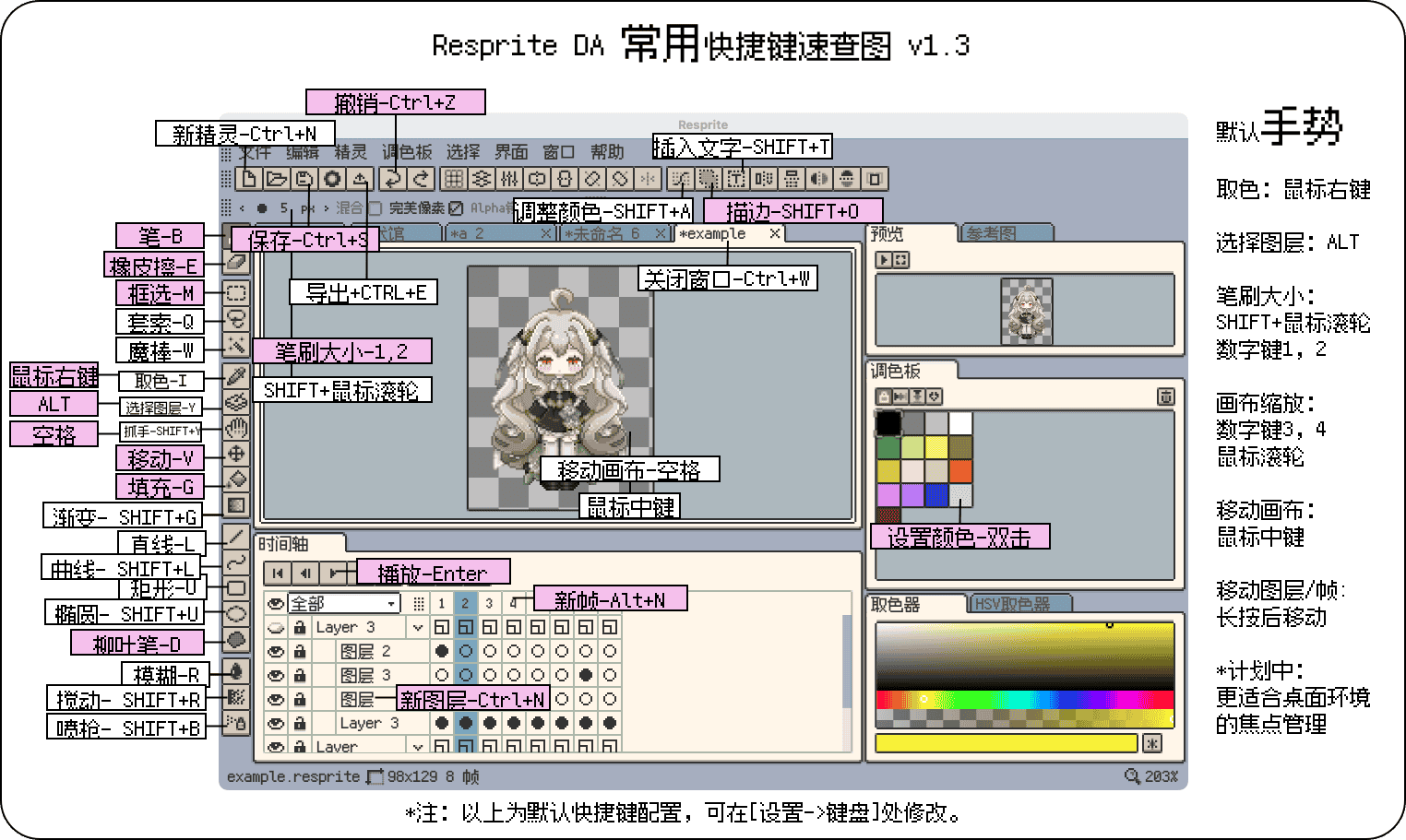This screenshot has width=1406, height=840.
Task: Toggle the 混合 blend checkbox
Action: click(x=375, y=208)
